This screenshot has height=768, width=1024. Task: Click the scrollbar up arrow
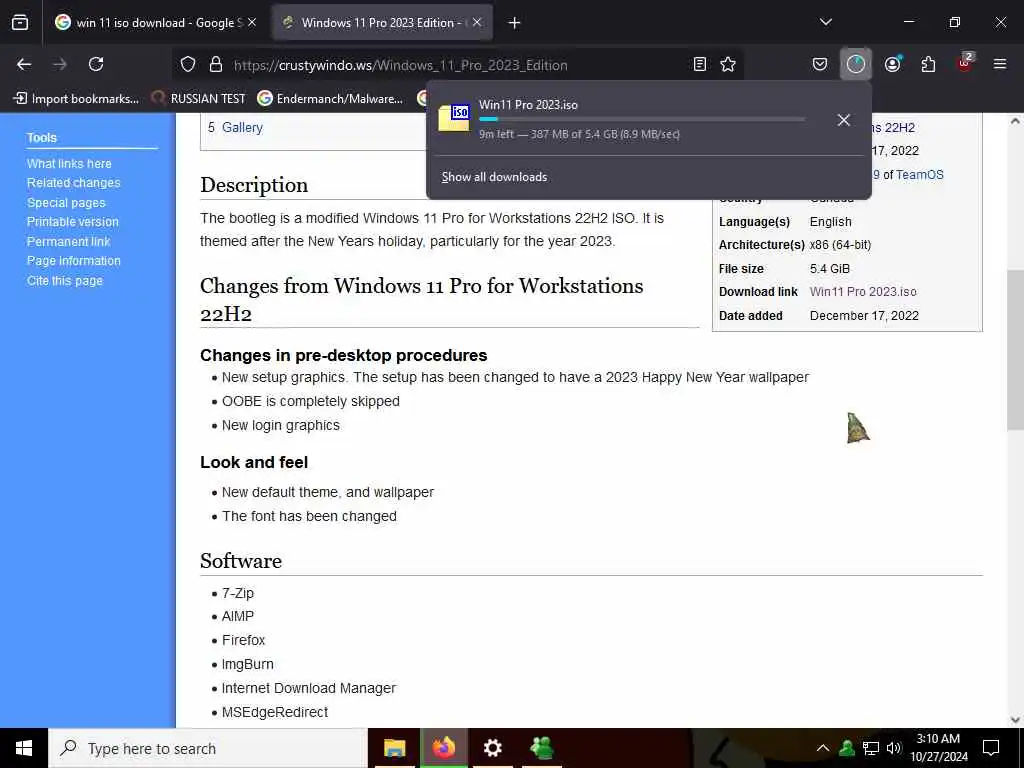(x=1016, y=121)
